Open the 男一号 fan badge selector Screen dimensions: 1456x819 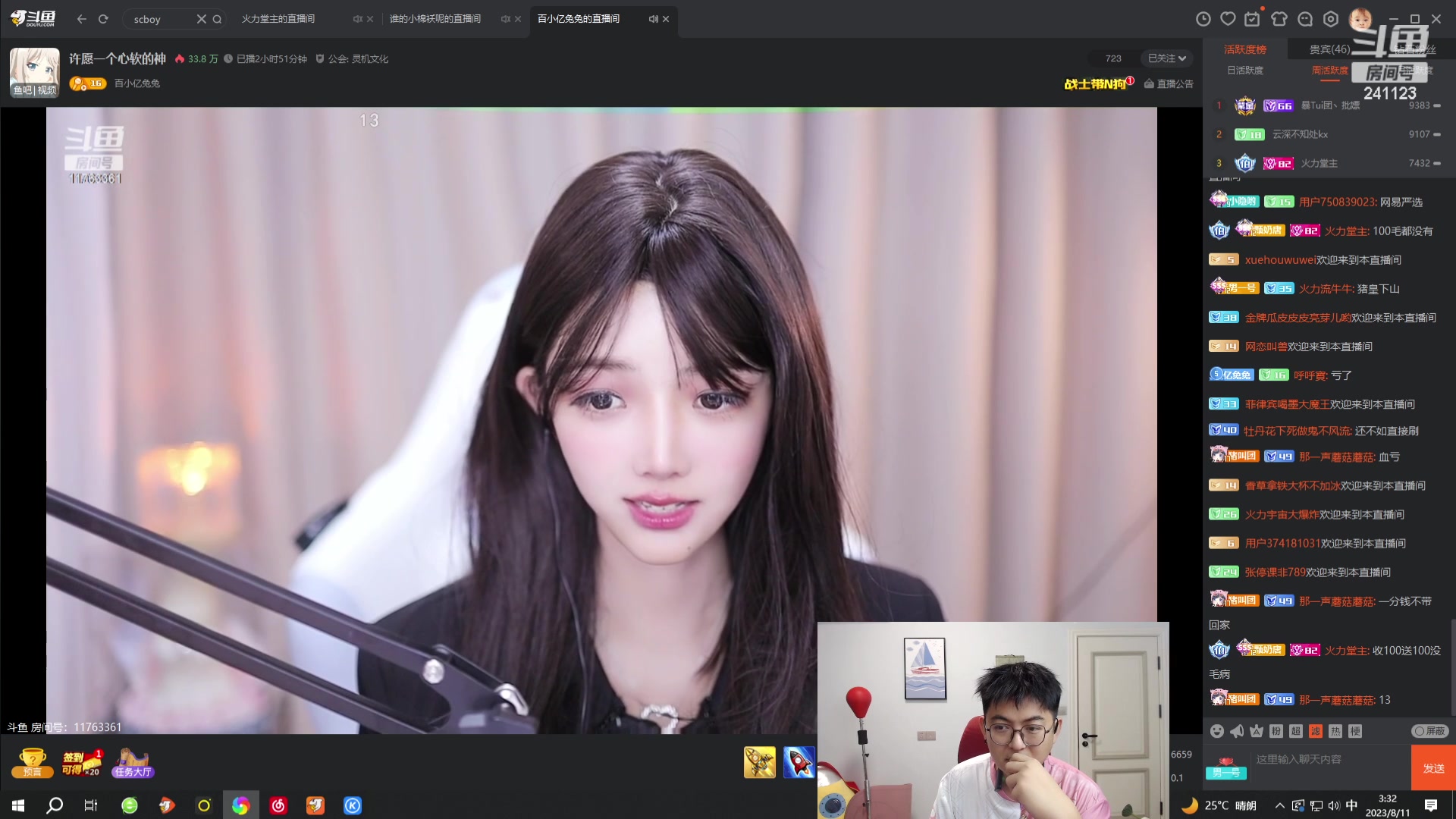point(1226,768)
